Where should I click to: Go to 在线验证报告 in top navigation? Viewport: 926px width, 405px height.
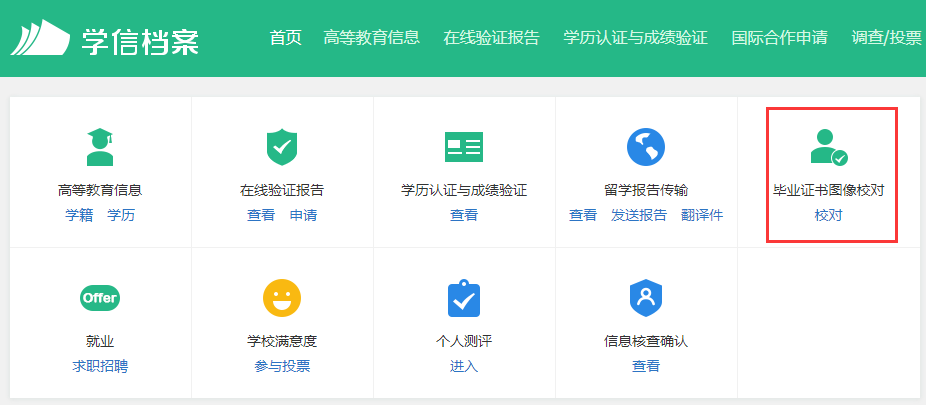point(491,38)
